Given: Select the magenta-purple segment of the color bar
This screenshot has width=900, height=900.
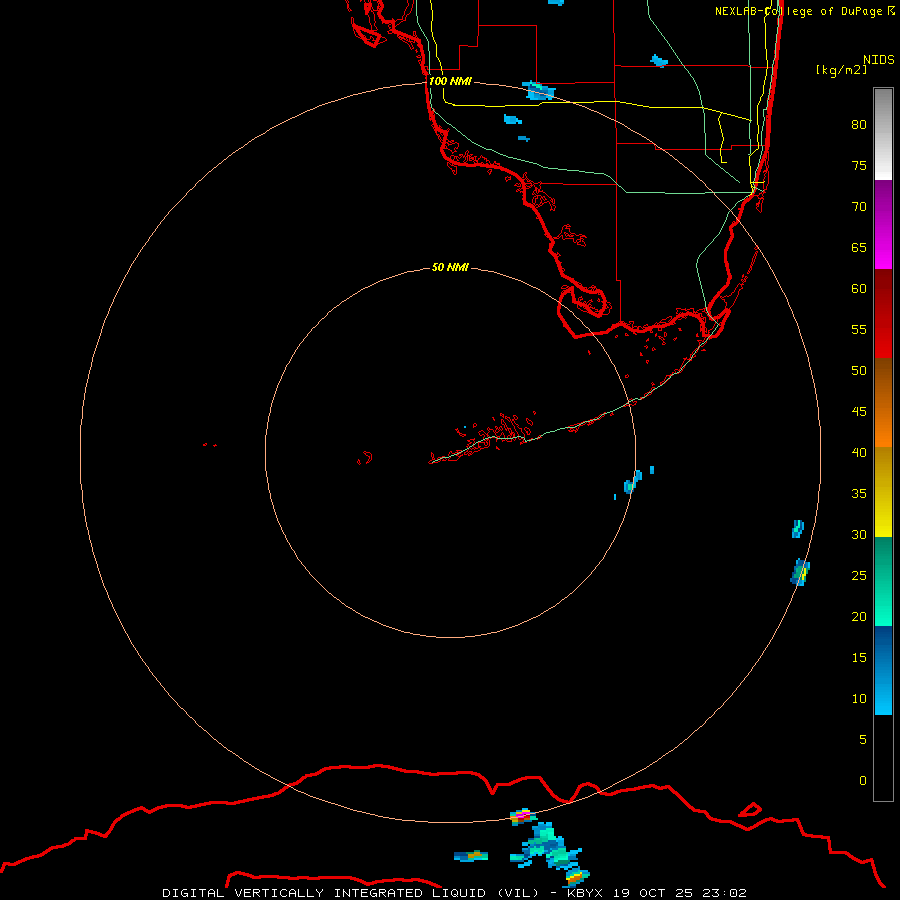Looking at the screenshot, I should (x=883, y=225).
